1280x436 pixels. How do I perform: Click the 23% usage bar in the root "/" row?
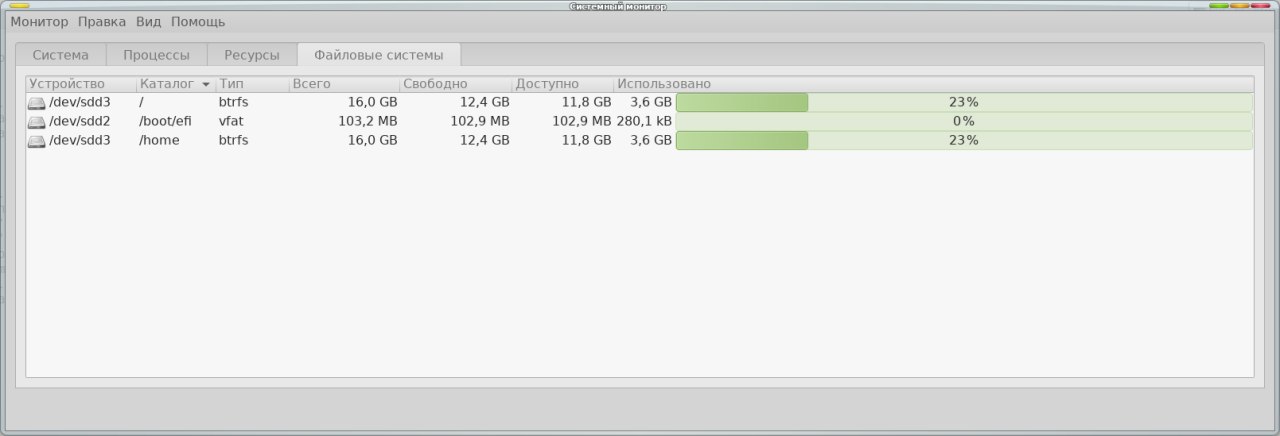coord(964,102)
